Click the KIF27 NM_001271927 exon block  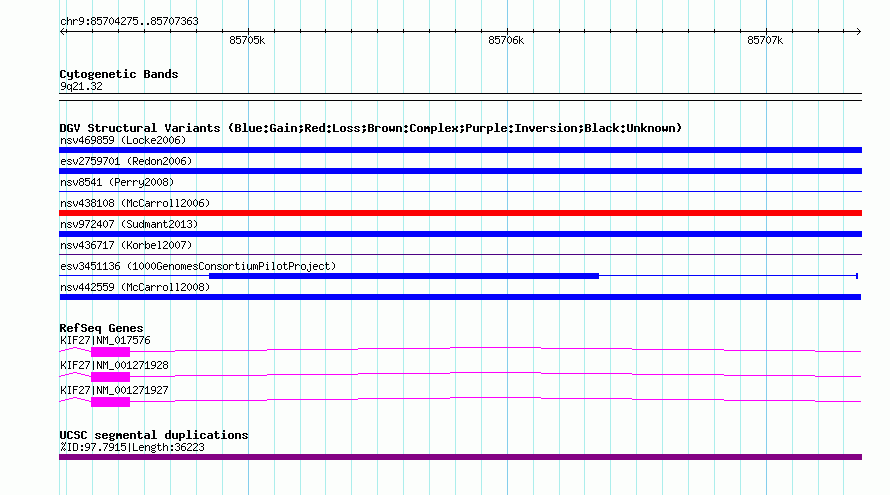(111, 402)
